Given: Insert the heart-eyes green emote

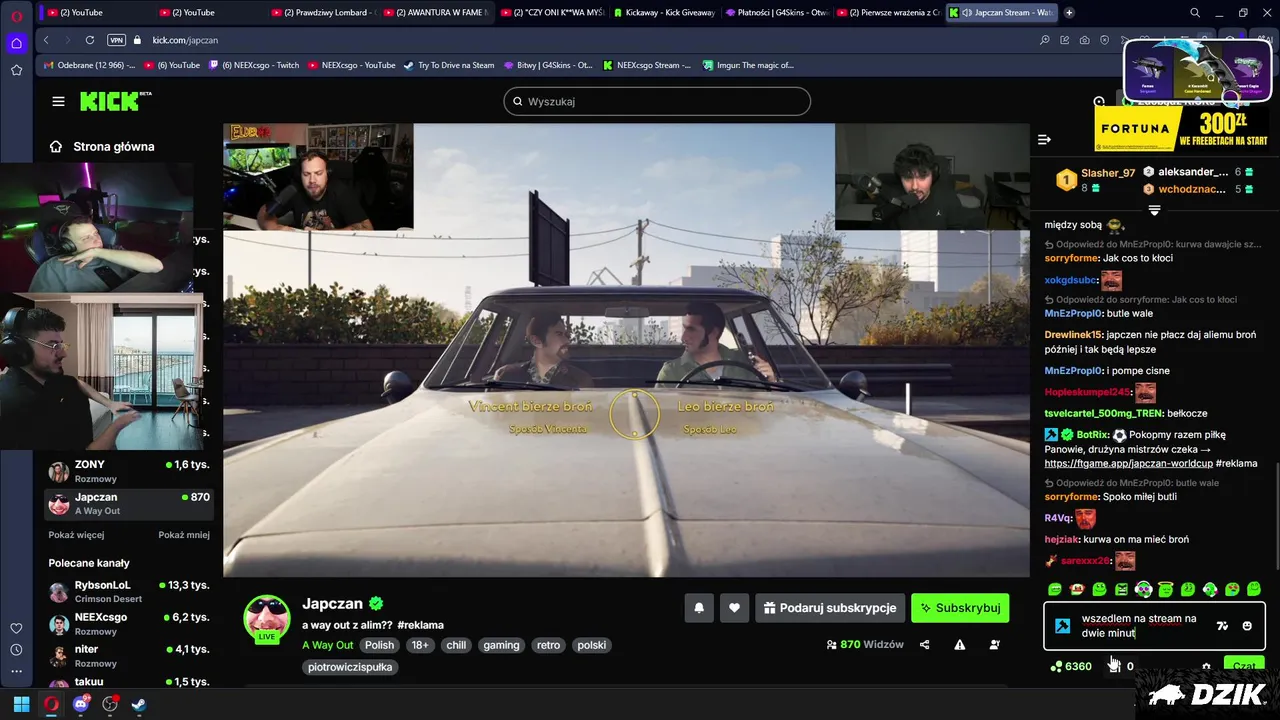Looking at the screenshot, I should 1232,589.
